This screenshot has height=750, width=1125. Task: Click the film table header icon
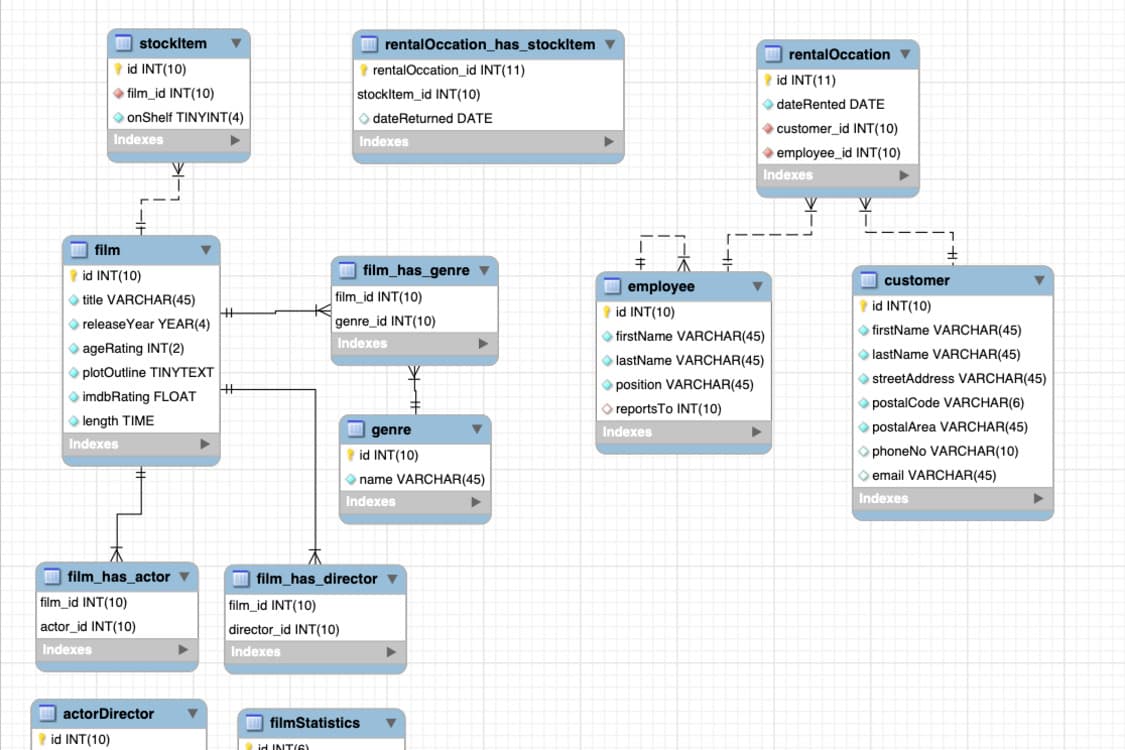[79, 250]
